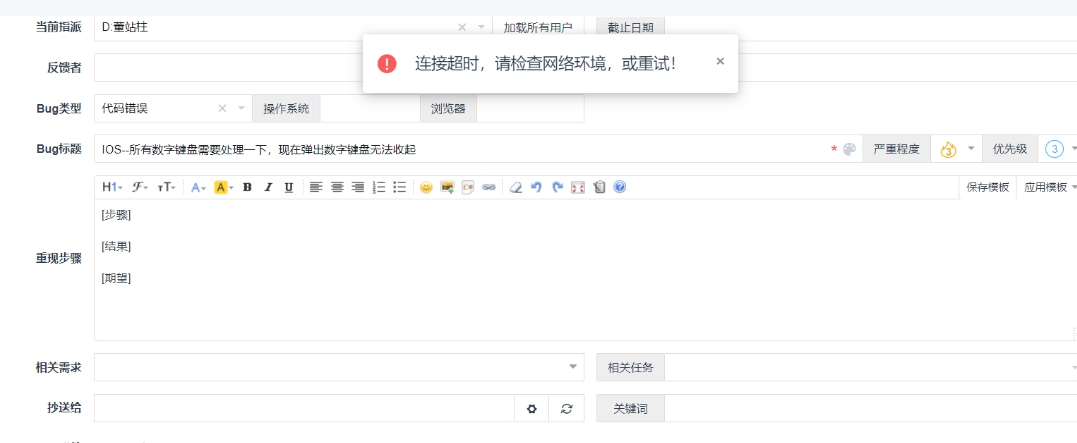Toggle fullscreen editor mode
The height and width of the screenshot is (443, 1077).
tap(578, 187)
